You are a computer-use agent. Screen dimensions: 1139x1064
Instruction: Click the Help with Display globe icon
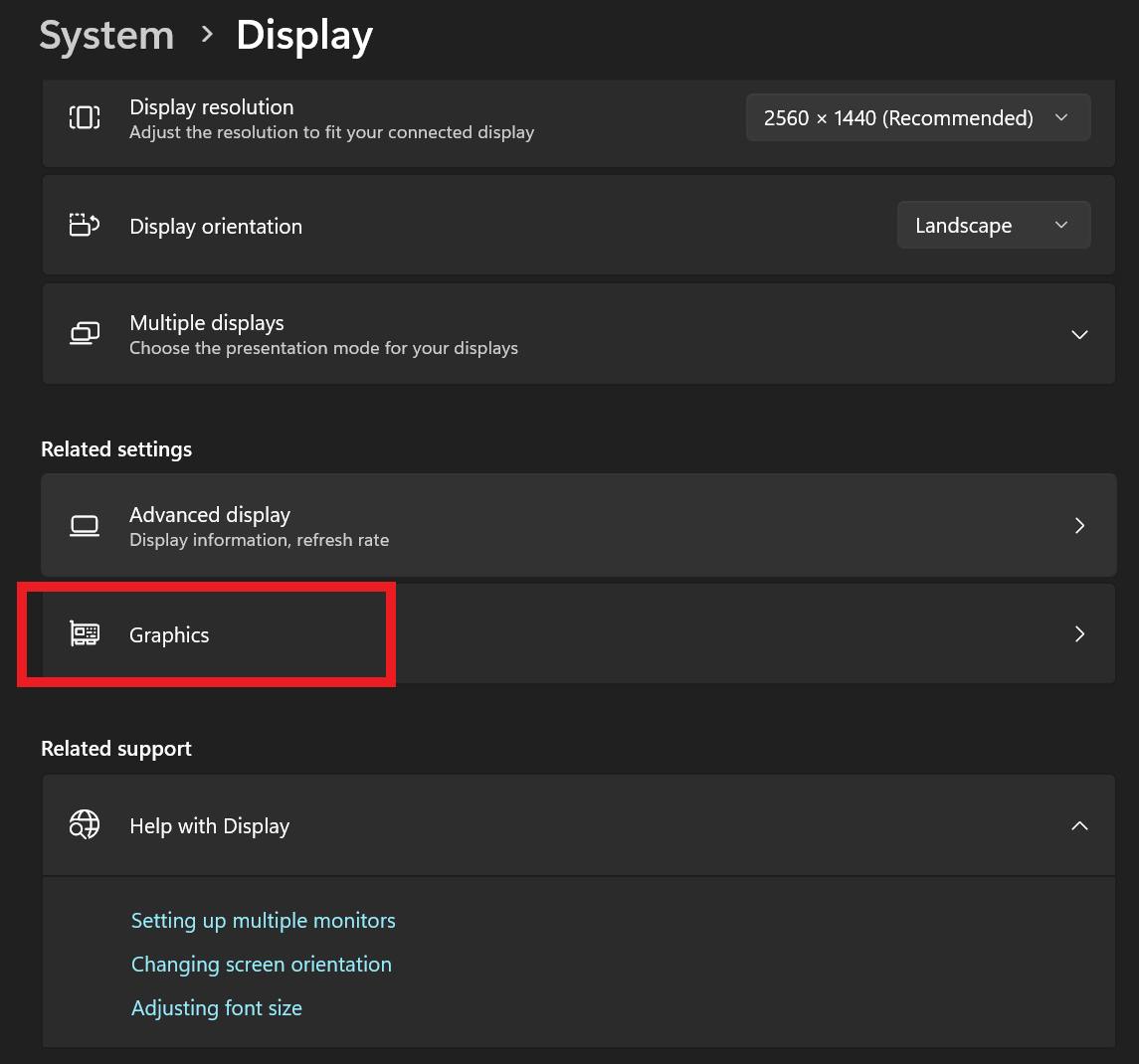tap(85, 825)
